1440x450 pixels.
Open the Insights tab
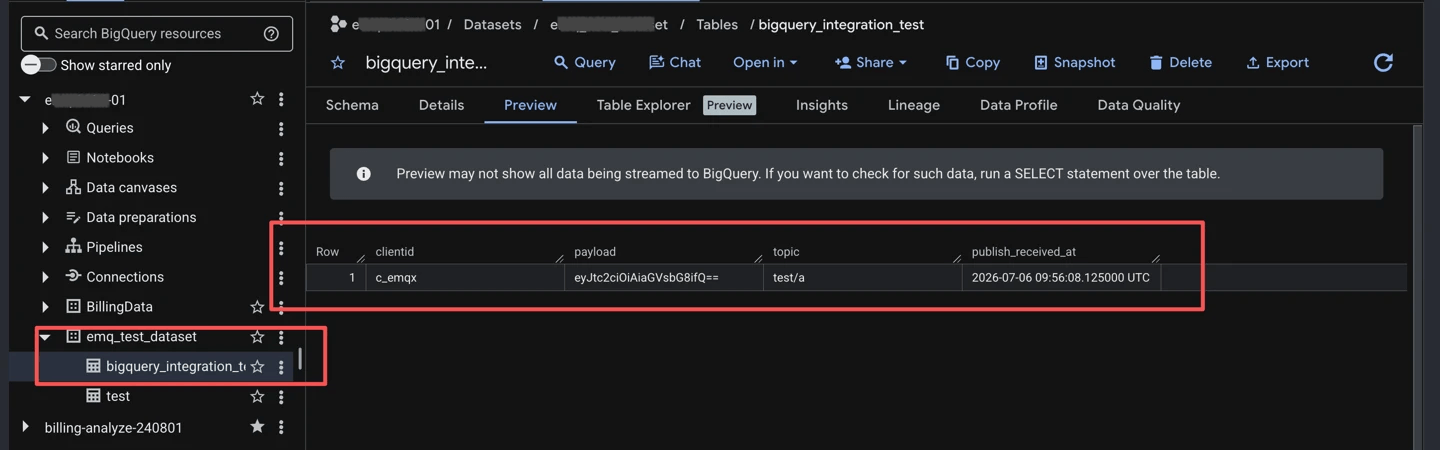pyautogui.click(x=822, y=105)
